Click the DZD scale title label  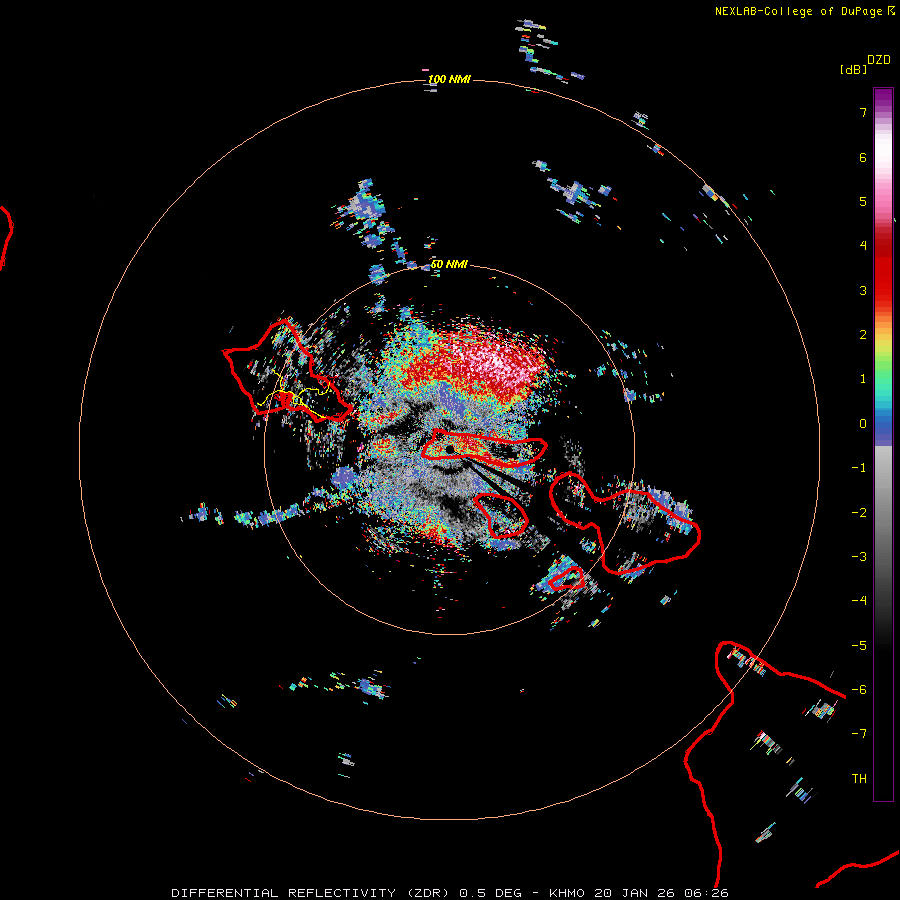(x=879, y=60)
